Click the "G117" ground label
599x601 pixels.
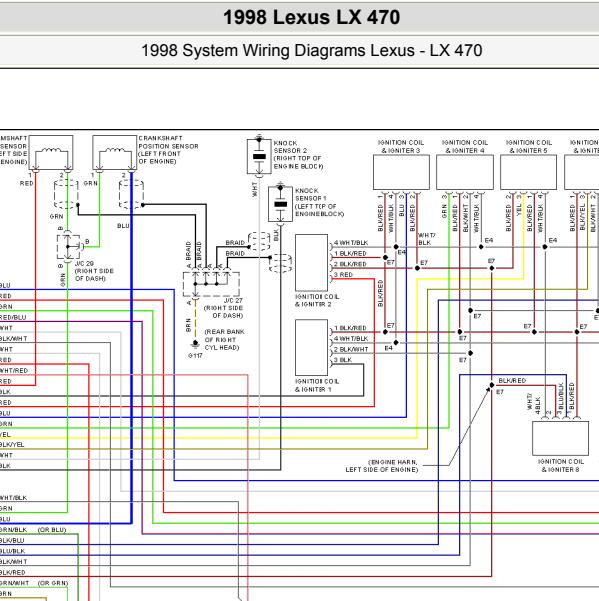[195, 356]
